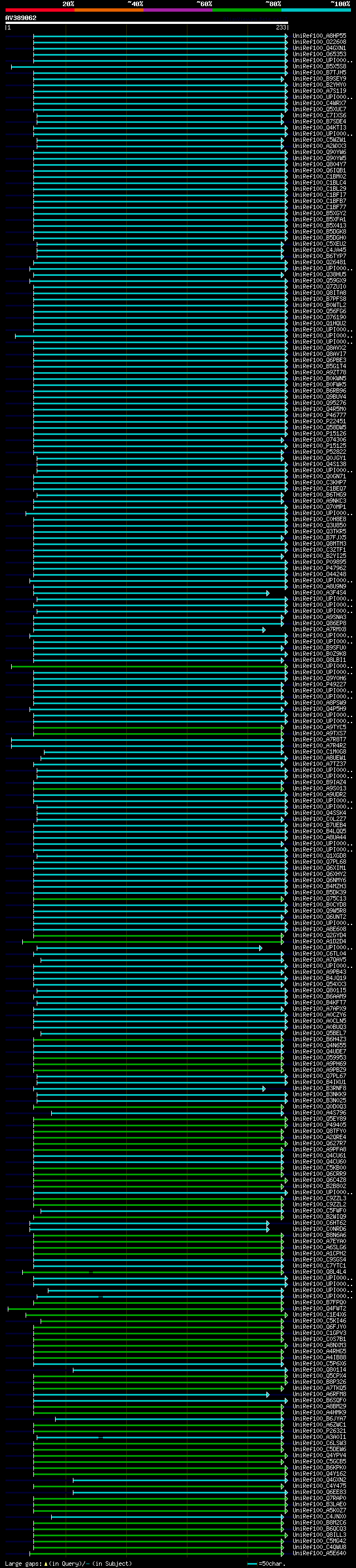Select the UniRef100_P52822 entry
356x1568 pixels.
(x=319, y=452)
